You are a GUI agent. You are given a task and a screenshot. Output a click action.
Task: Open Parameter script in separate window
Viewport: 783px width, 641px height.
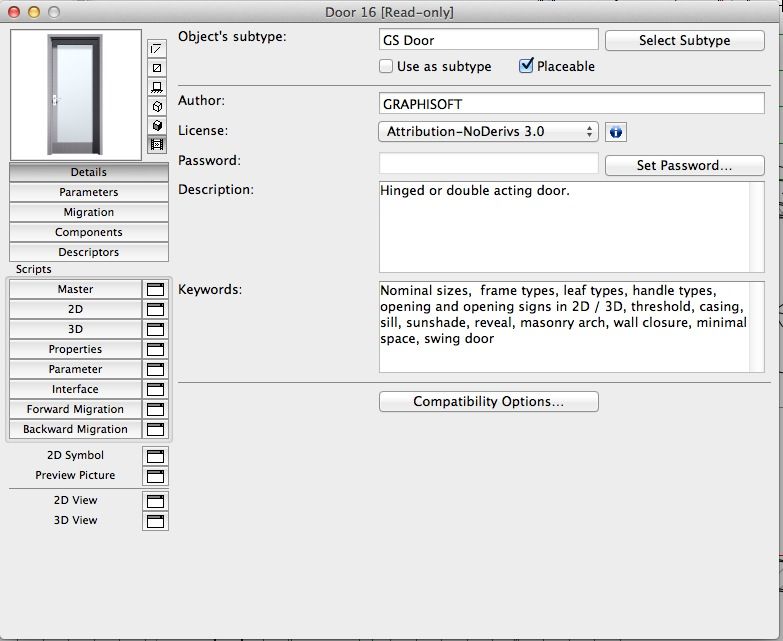[x=155, y=369]
